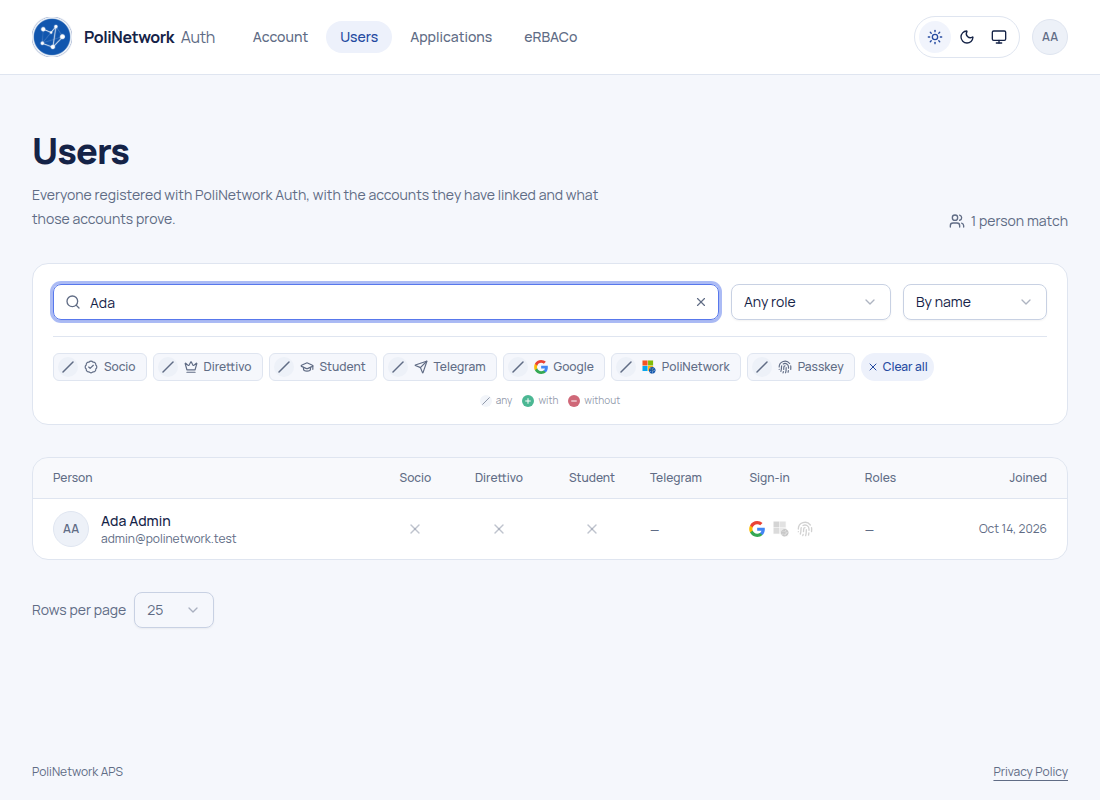Open the AA user avatar menu

(x=1049, y=37)
